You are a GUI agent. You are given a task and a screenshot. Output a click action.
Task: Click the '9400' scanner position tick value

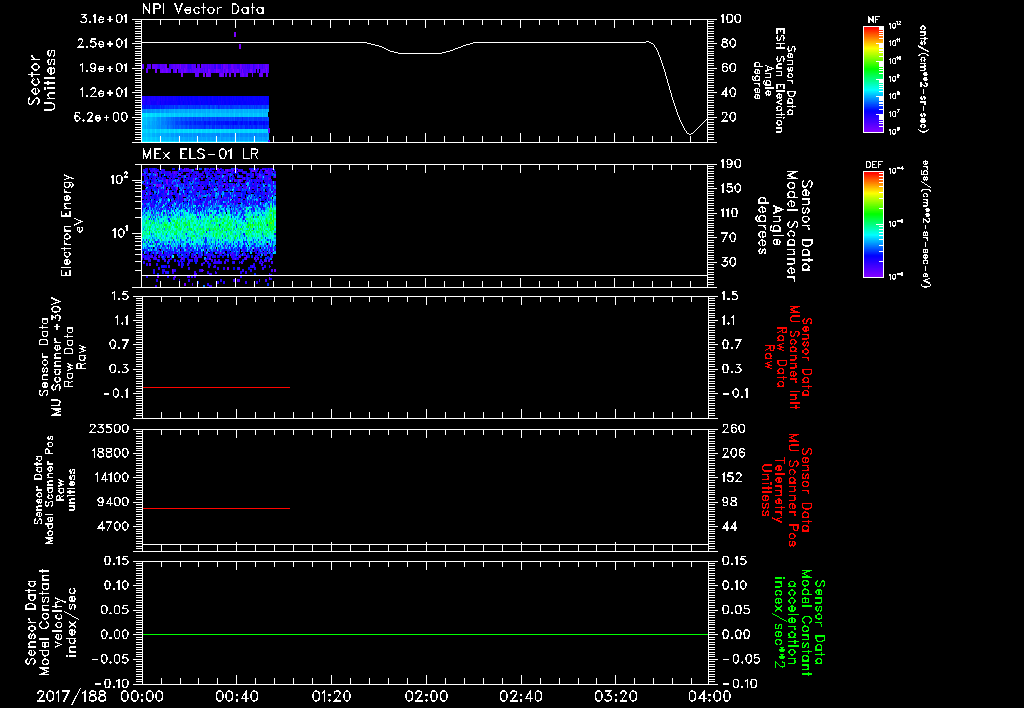pyautogui.click(x=114, y=502)
